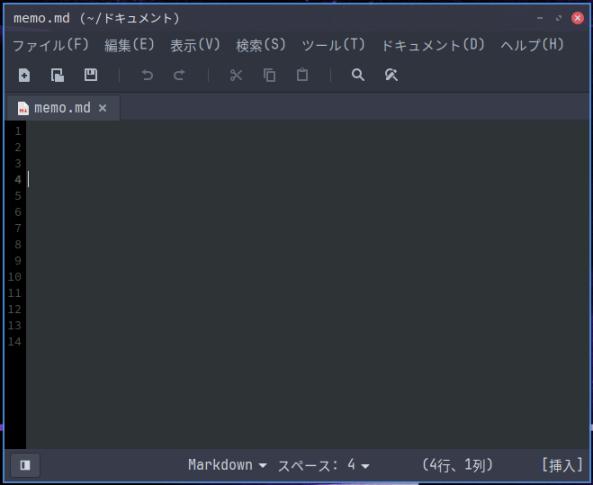The width and height of the screenshot is (593, 485).
Task: Open the スペース: 4 indentation dropdown
Action: 323,465
